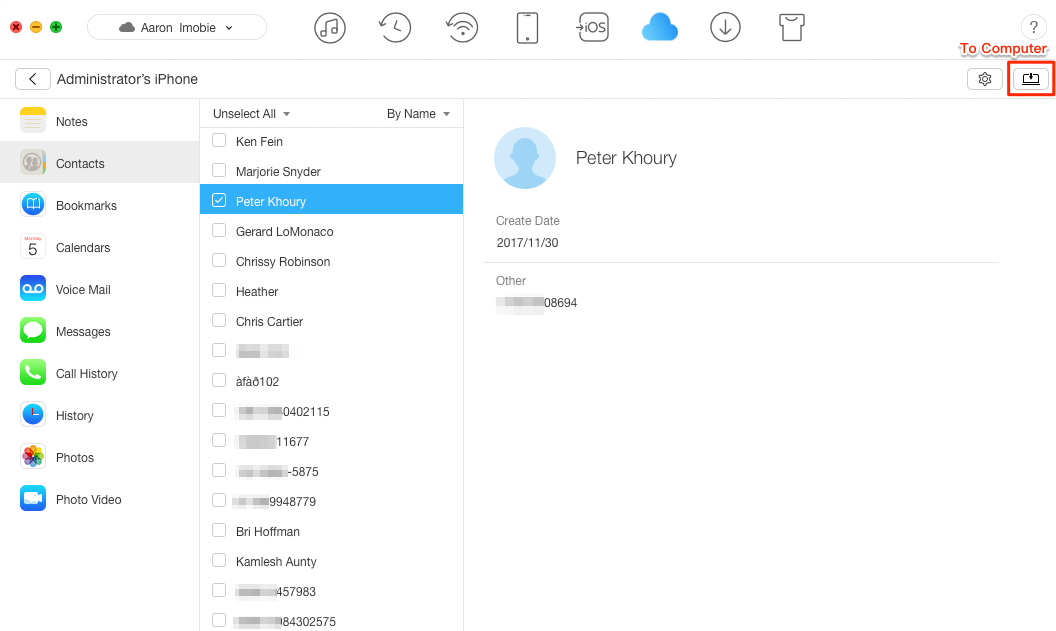Check Gerard LoMonaco contact checkbox
The image size is (1056, 631).
219,230
